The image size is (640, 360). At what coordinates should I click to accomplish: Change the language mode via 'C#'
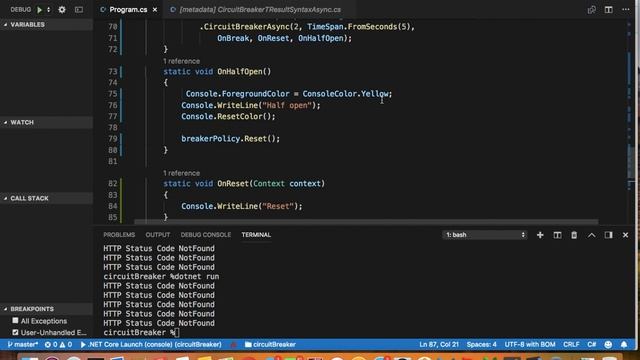pos(591,344)
